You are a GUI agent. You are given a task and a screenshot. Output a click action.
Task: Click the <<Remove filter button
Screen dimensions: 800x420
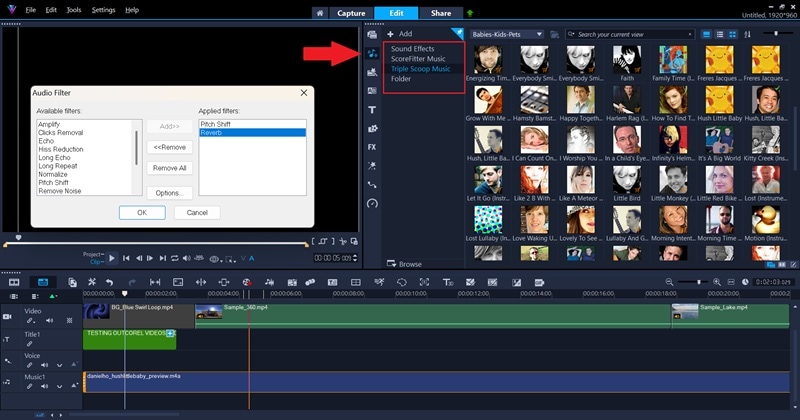pos(169,147)
